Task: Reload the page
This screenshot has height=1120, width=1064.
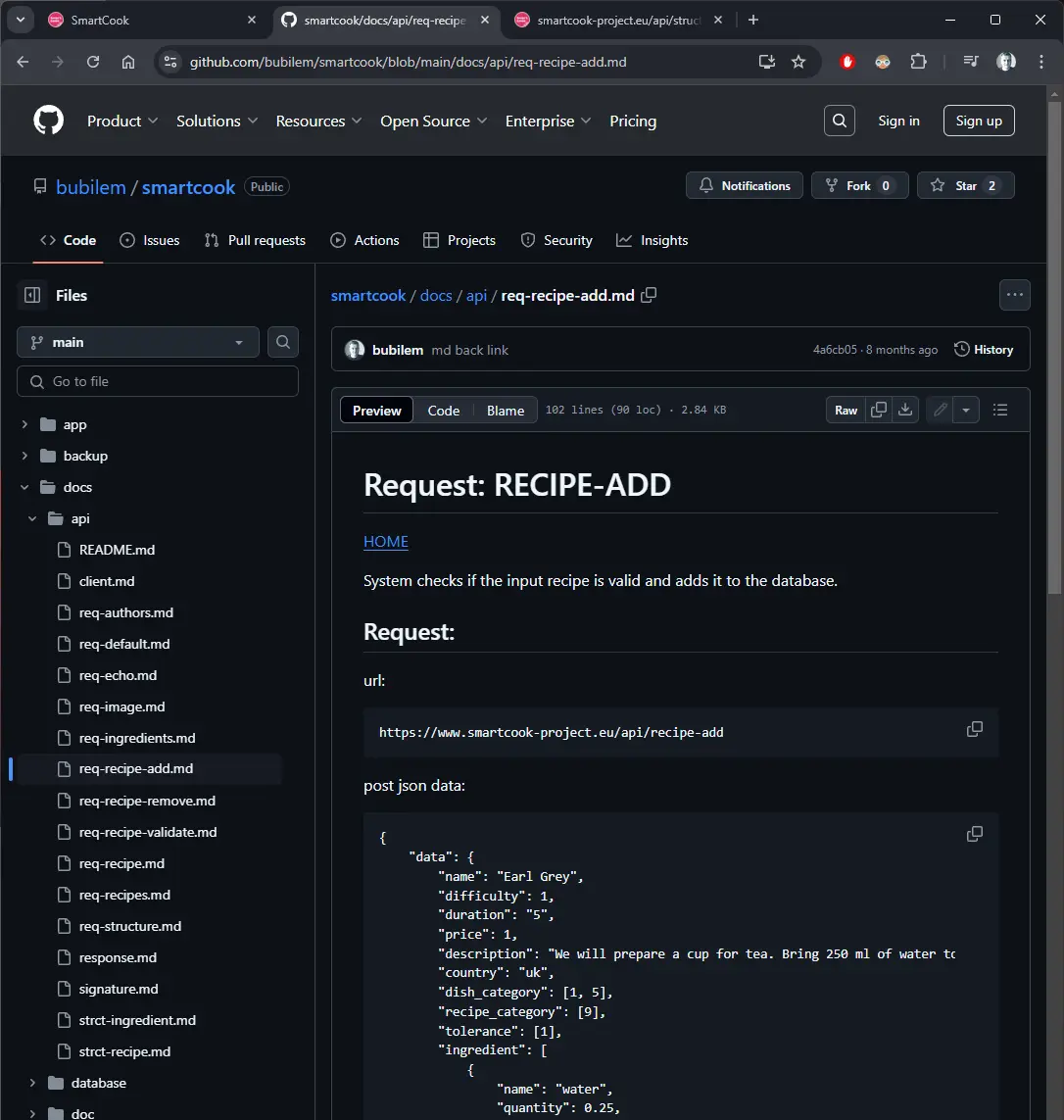Action: coord(93,62)
